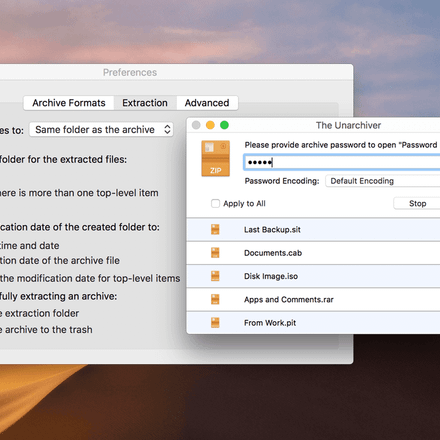Minimize The Unarchiver window with yellow button

[x=210, y=125]
